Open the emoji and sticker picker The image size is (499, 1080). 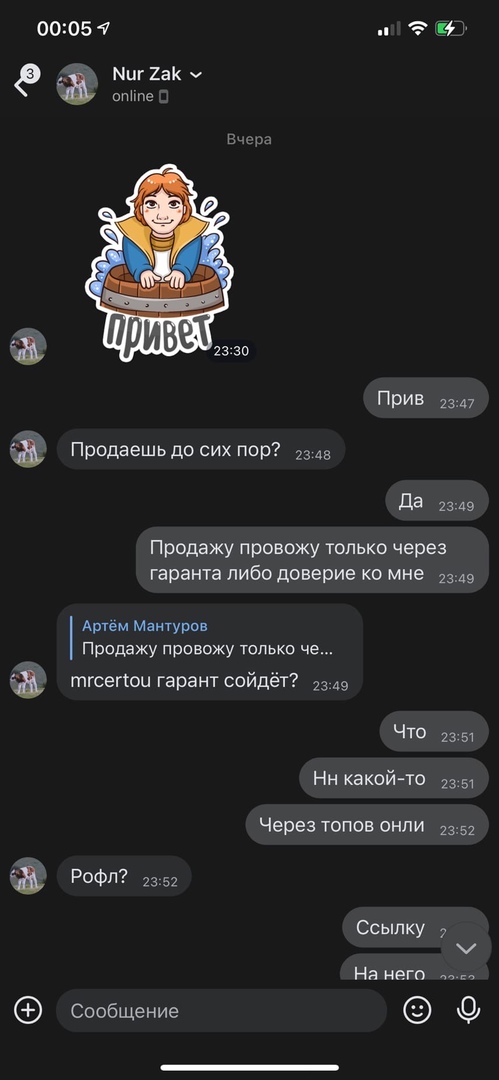coord(417,1010)
